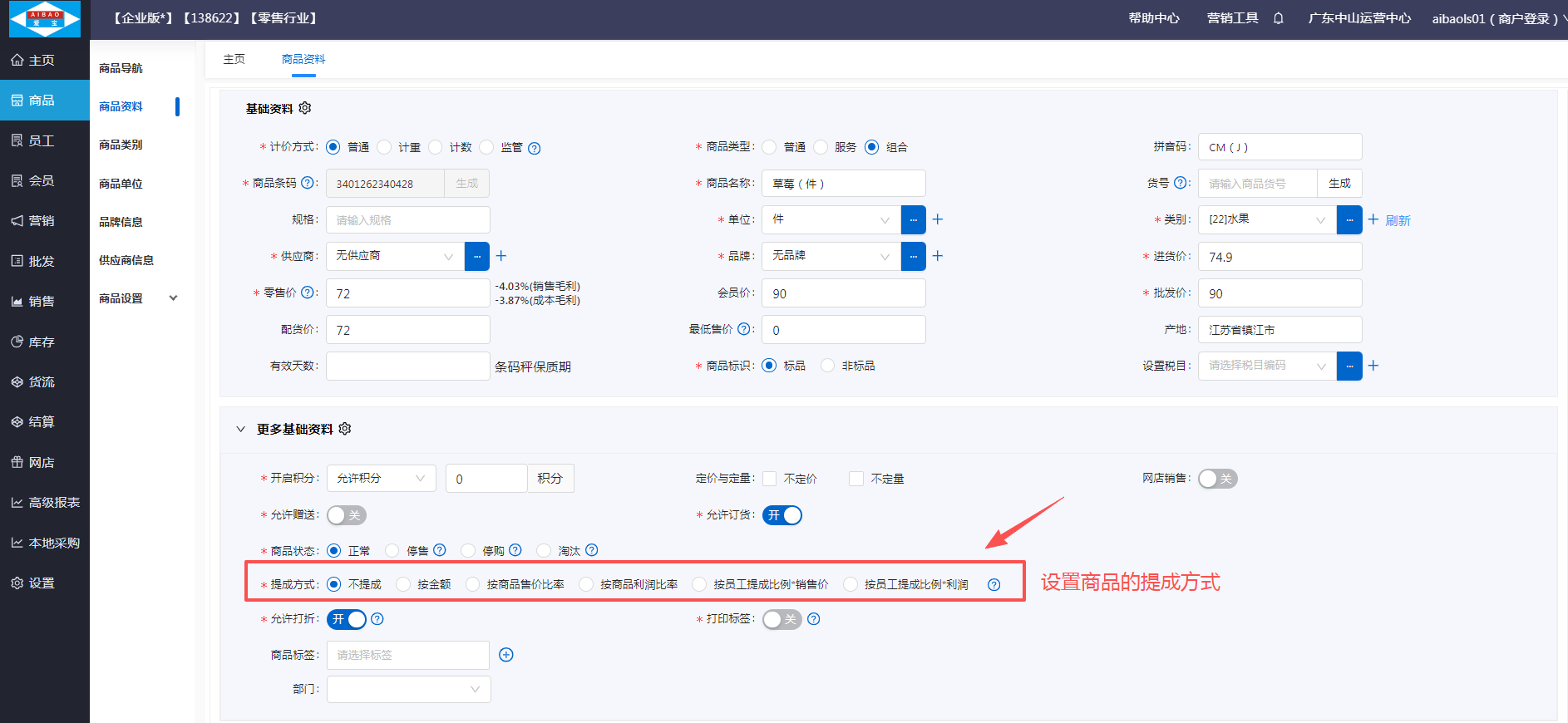1568x723 pixels.
Task: Click the notification bell icon
Action: click(1278, 18)
